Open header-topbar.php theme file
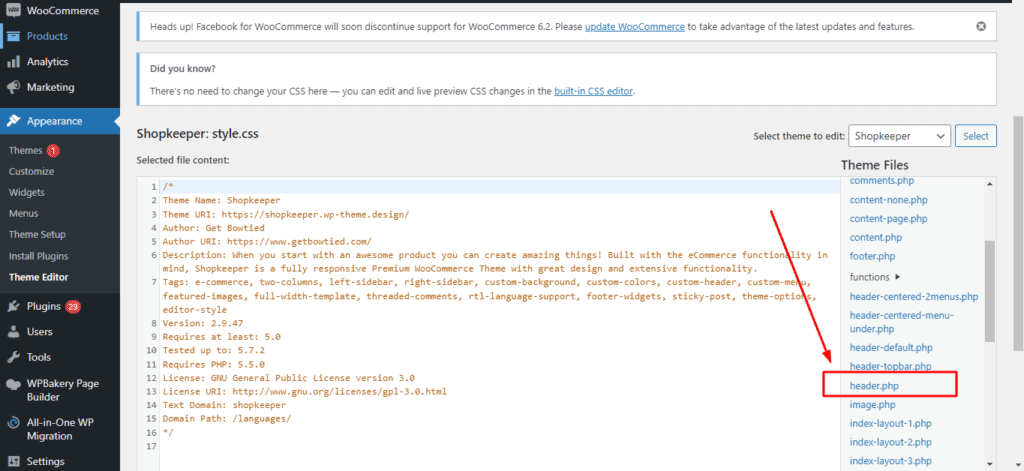 (891, 366)
